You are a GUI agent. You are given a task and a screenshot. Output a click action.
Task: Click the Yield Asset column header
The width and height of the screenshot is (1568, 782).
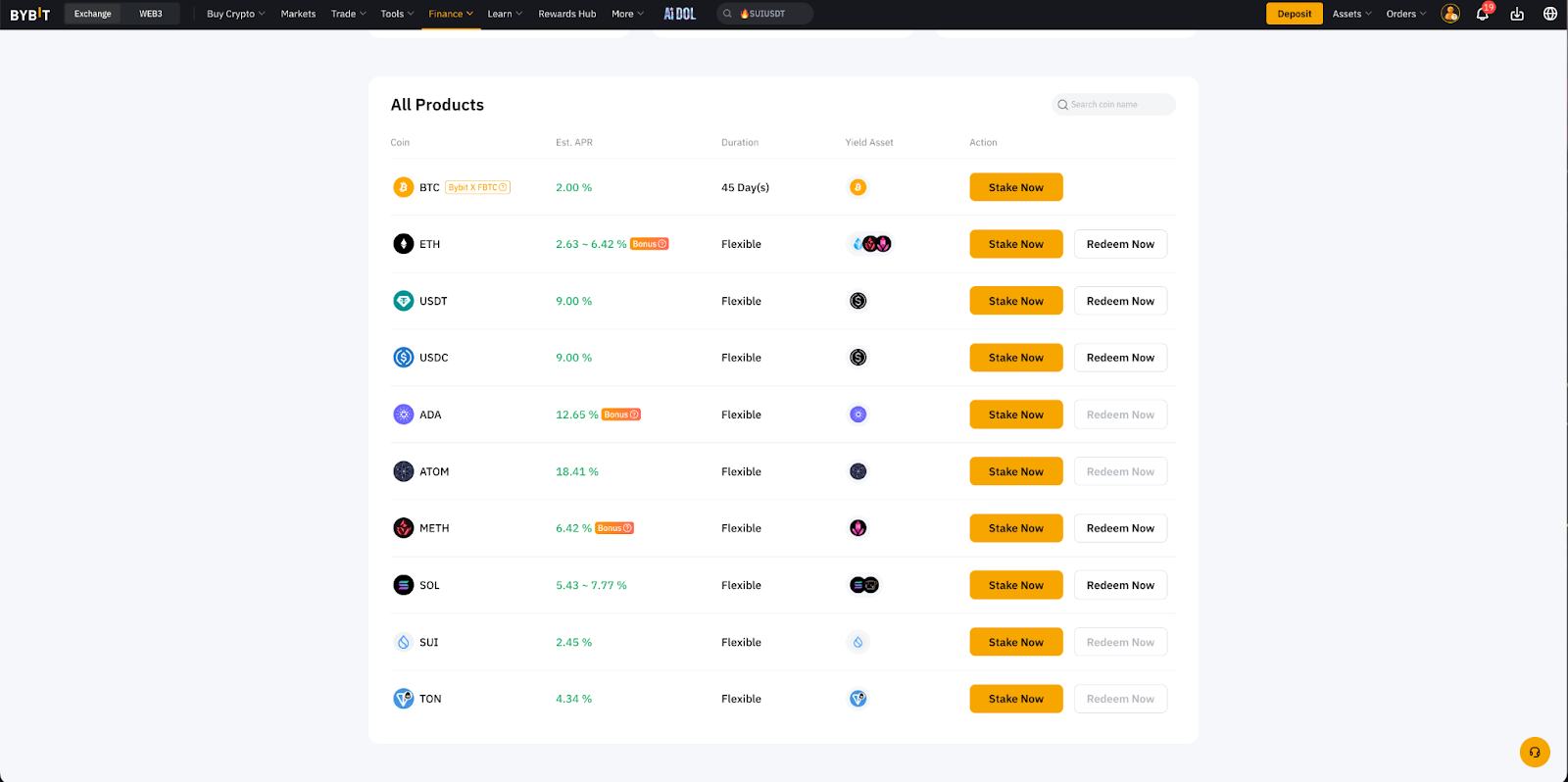coord(869,143)
